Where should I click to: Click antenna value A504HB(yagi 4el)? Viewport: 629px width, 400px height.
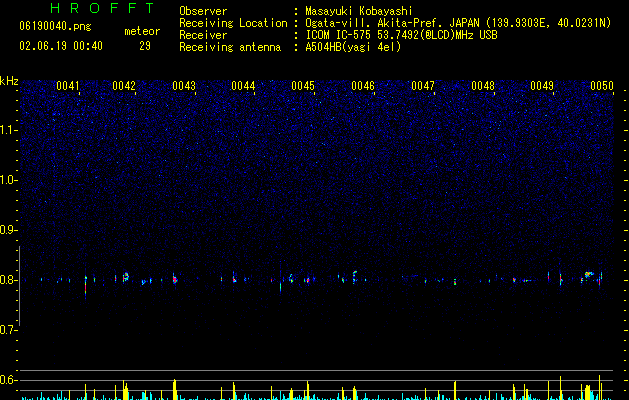coord(353,47)
